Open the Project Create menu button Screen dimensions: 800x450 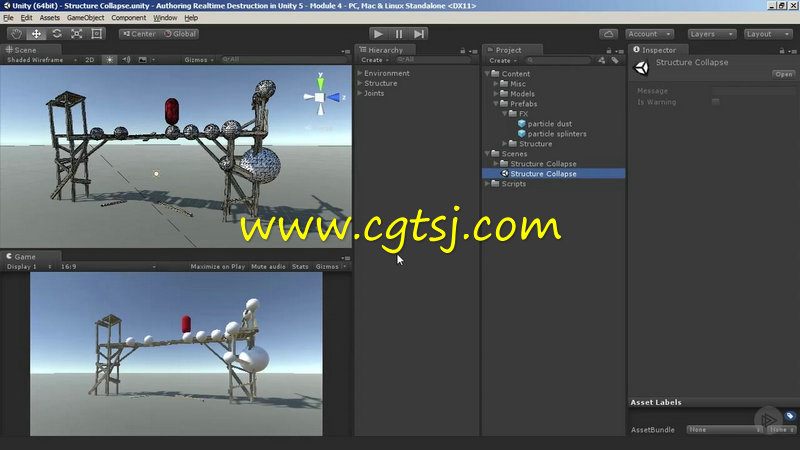click(503, 60)
